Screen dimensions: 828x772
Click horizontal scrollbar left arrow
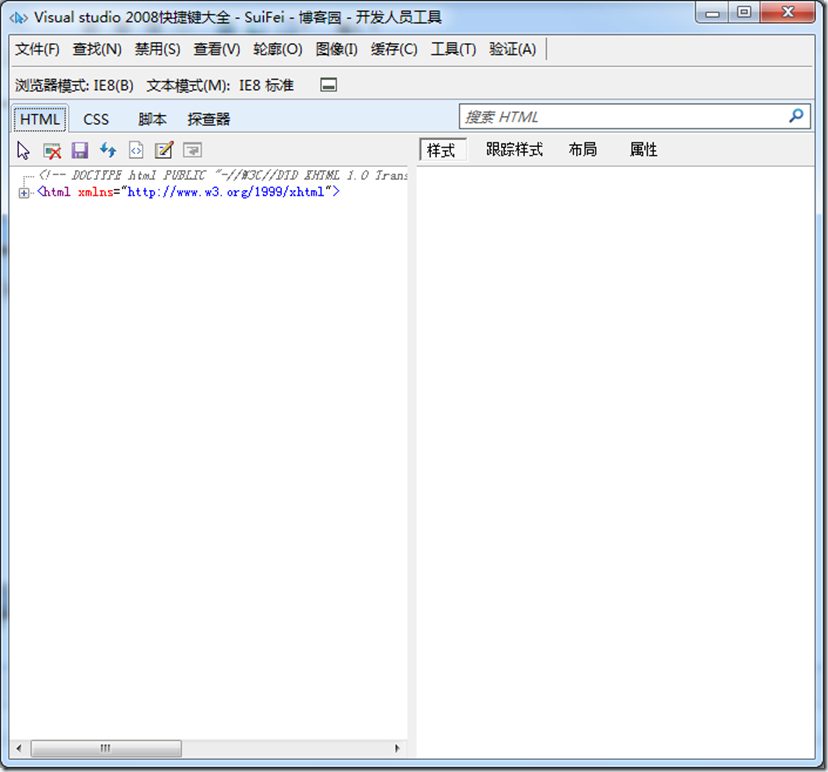tap(20, 748)
